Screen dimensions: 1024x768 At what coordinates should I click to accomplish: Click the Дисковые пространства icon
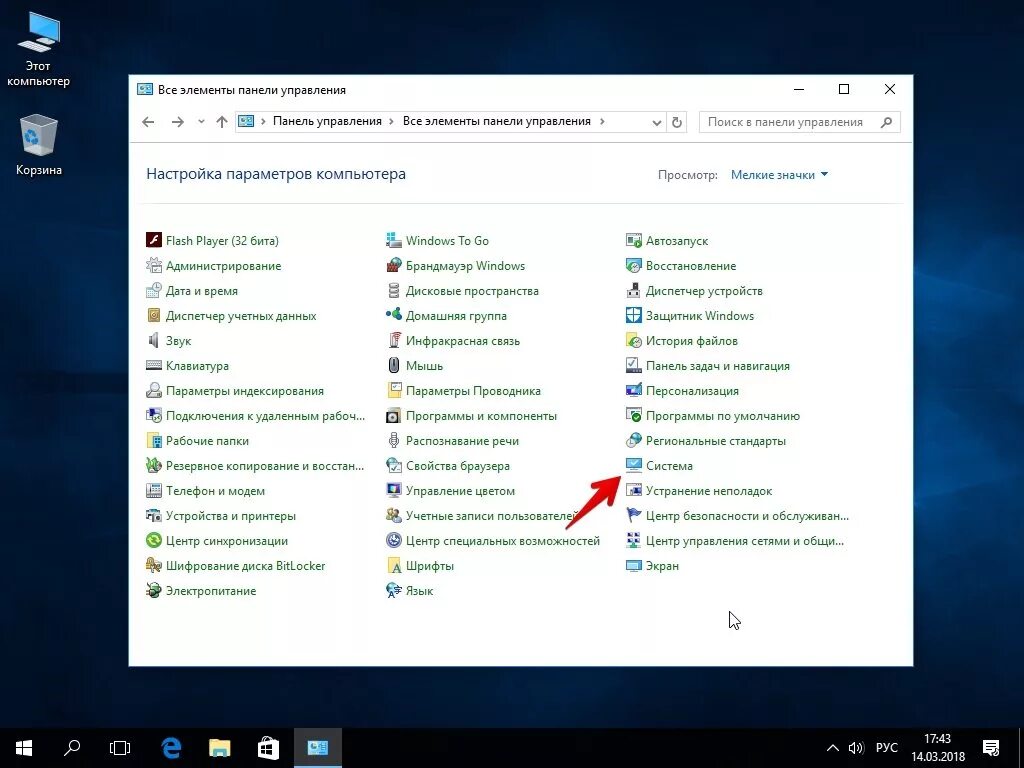click(x=394, y=291)
